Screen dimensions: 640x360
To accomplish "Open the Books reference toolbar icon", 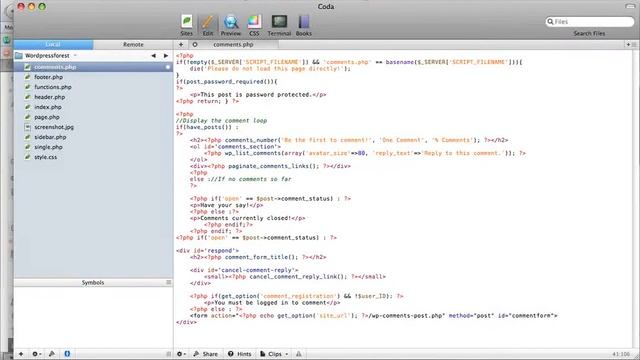I will (x=304, y=25).
